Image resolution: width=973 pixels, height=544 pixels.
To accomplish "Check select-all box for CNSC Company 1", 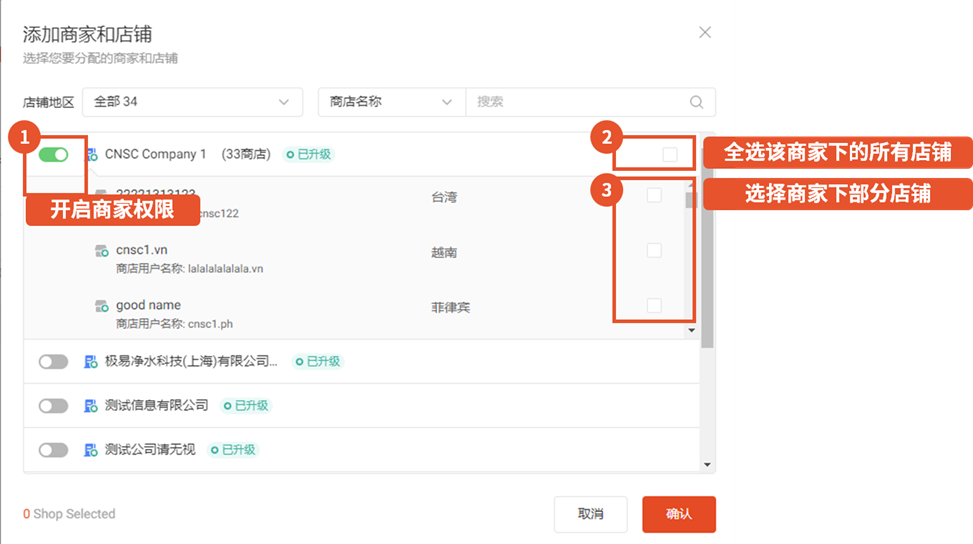I will (x=670, y=154).
